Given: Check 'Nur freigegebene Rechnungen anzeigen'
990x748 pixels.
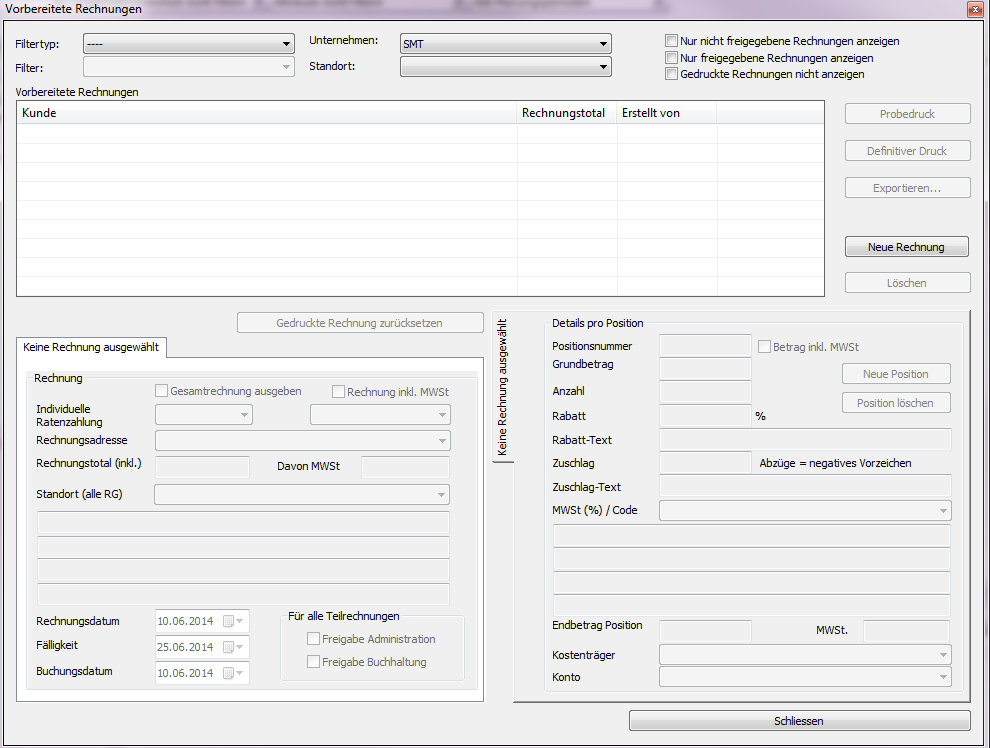Looking at the screenshot, I should coord(671,58).
